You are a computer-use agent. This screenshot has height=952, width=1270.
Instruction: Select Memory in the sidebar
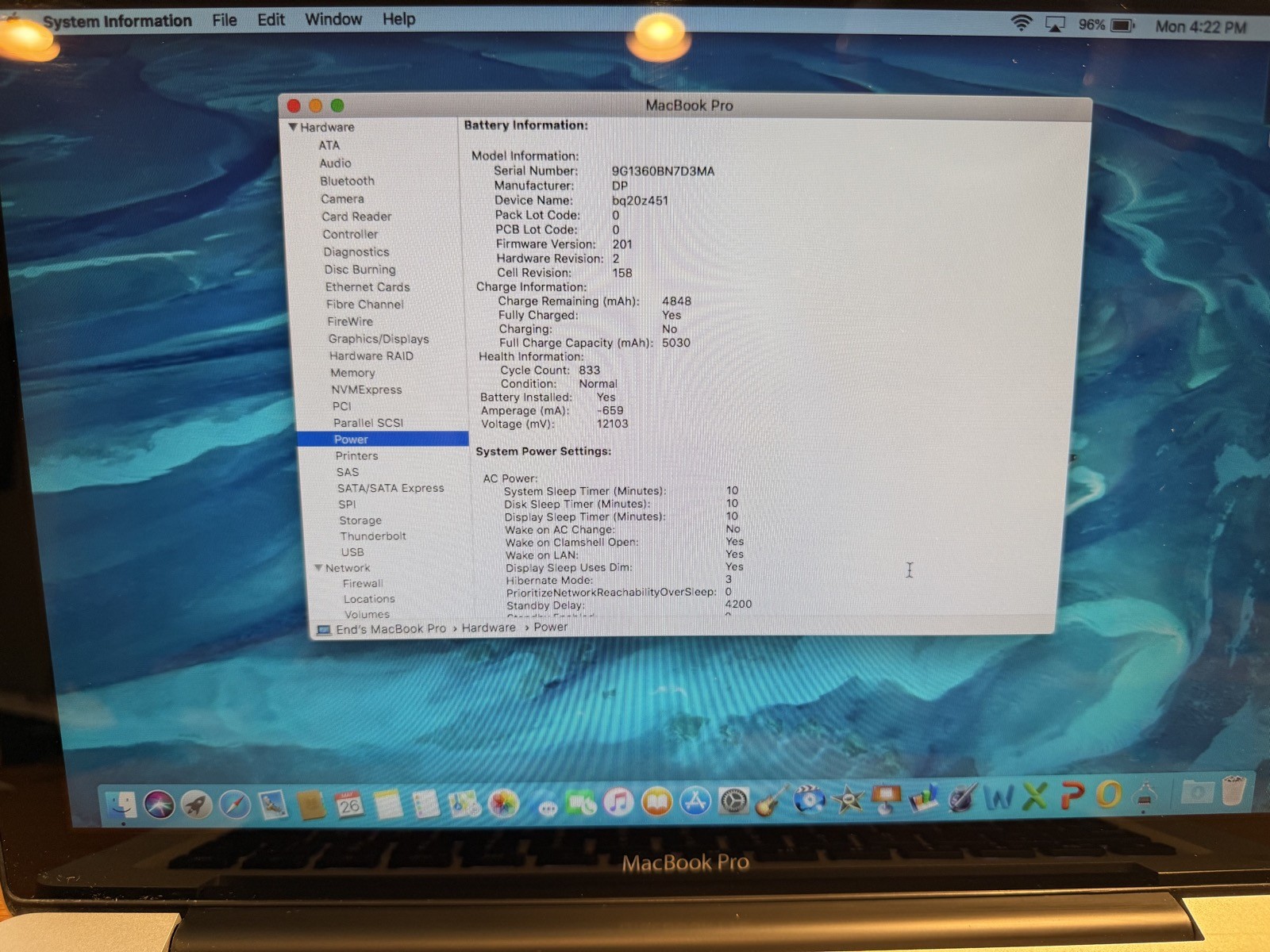[352, 373]
